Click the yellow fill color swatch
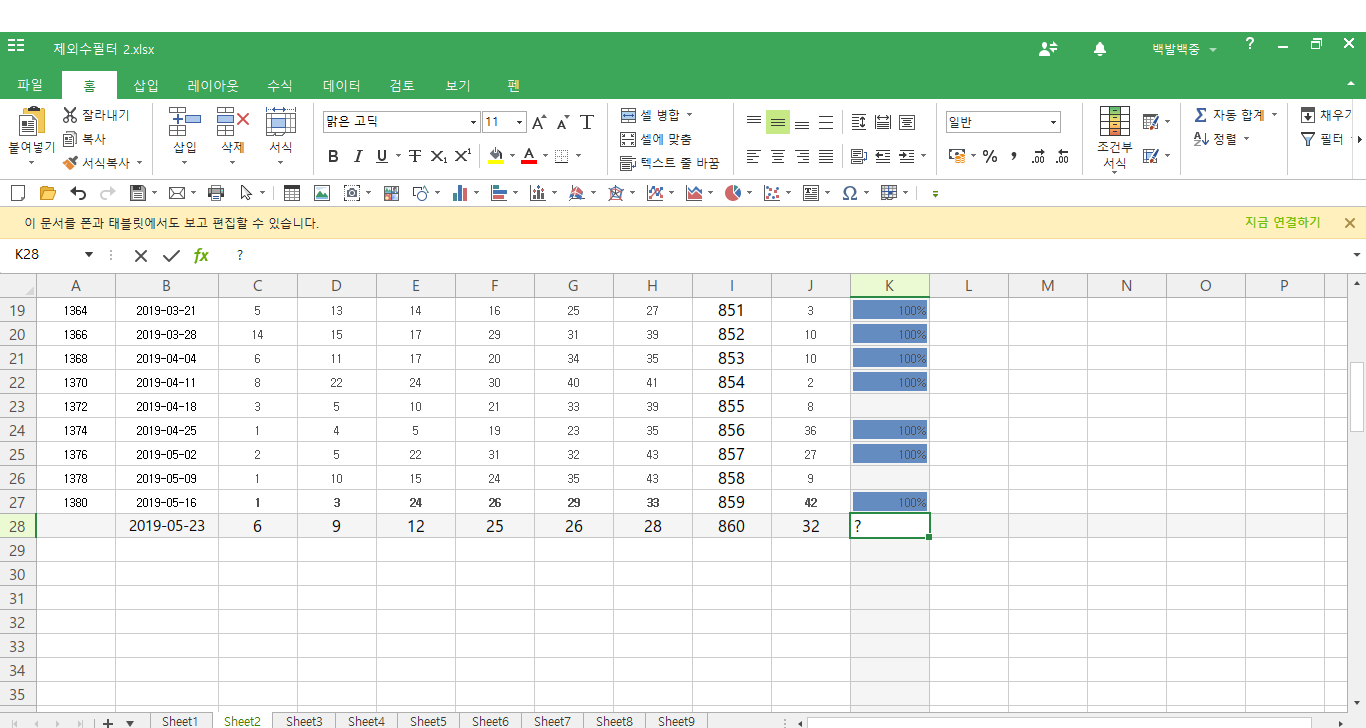 [x=496, y=157]
